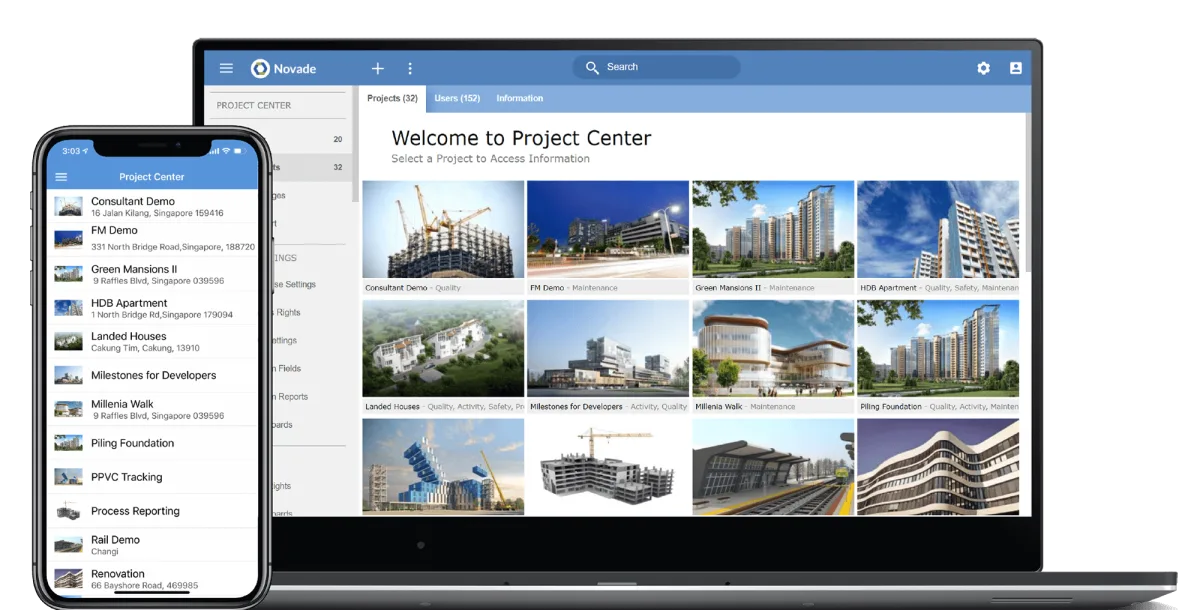Switch to the Users (152) tab
The width and height of the screenshot is (1200, 610).
tap(457, 98)
